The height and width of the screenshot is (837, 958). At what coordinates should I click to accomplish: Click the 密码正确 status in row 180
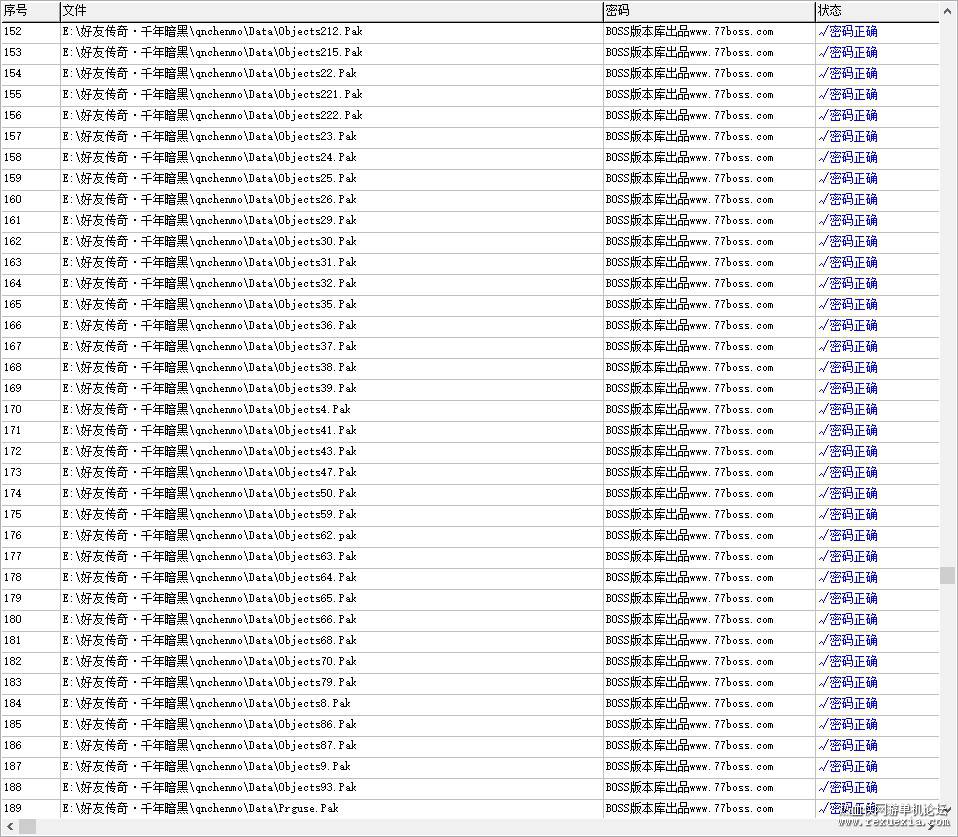coord(853,620)
